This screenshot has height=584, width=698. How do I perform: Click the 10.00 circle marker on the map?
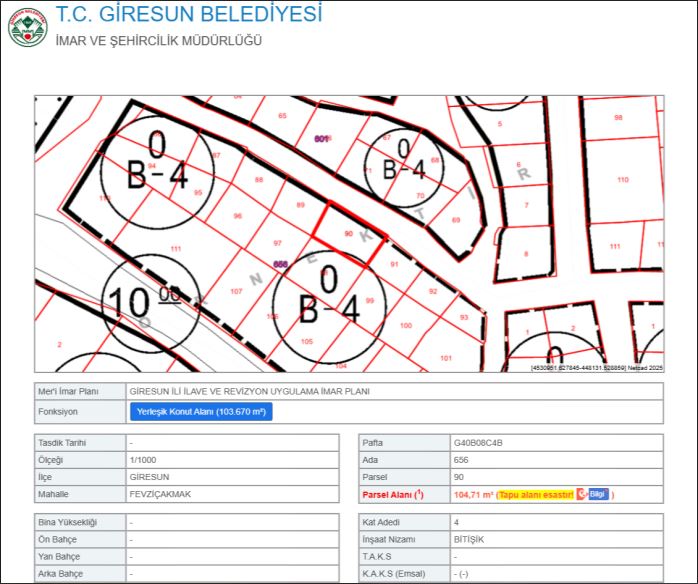pyautogui.click(x=151, y=304)
